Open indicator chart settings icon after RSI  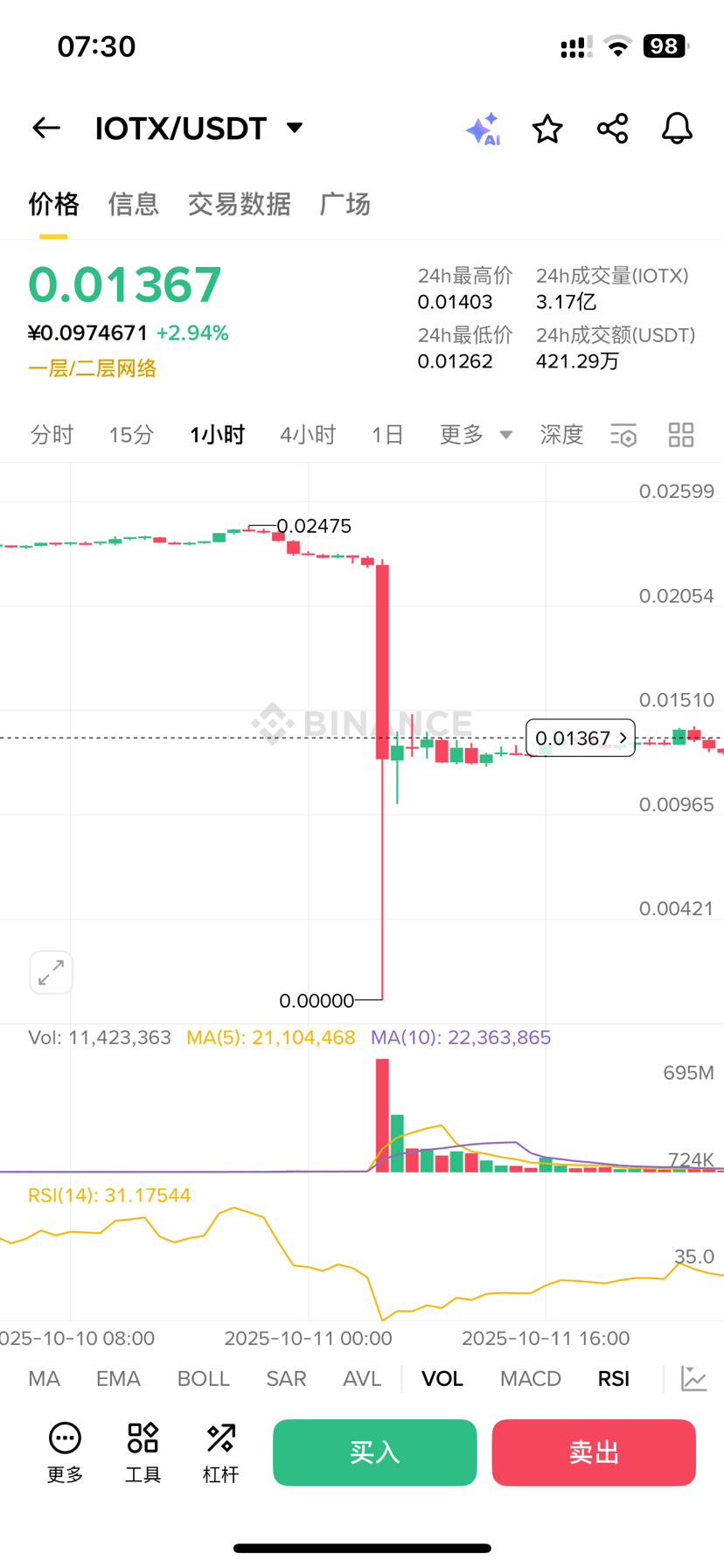(694, 1378)
